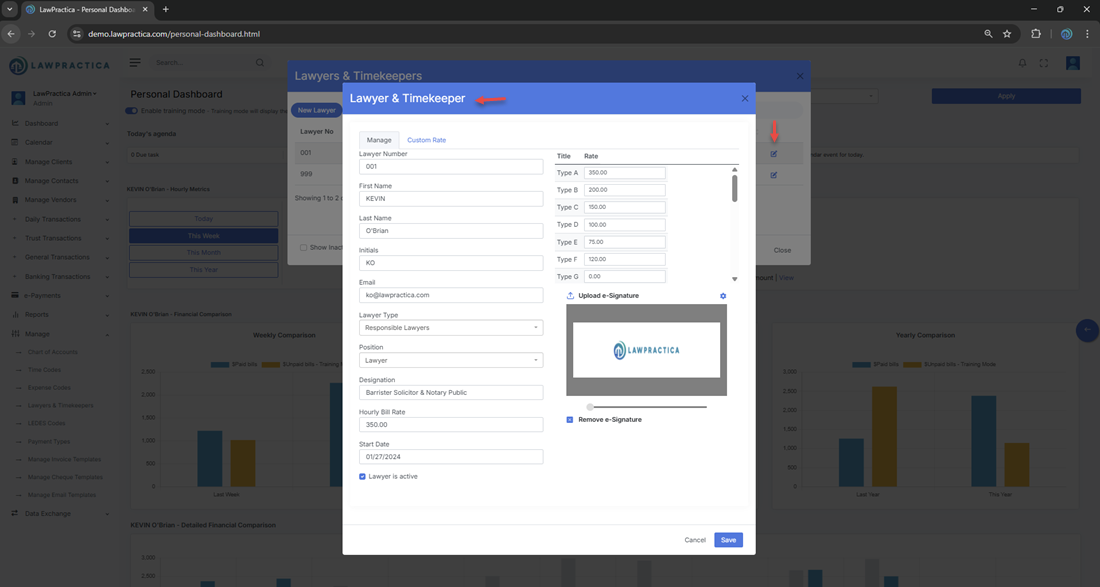This screenshot has width=1100, height=587.
Task: Click the Save button
Action: click(728, 540)
